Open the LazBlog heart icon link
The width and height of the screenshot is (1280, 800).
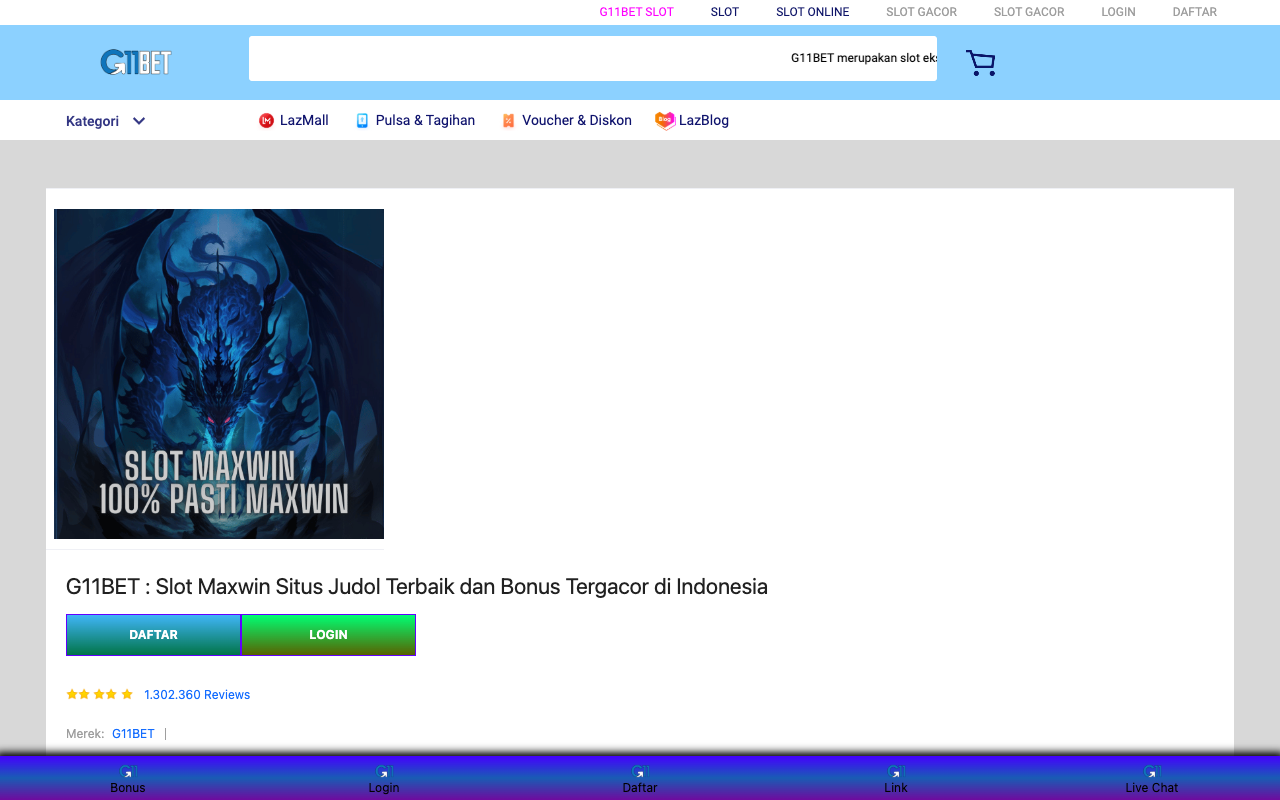click(x=665, y=121)
